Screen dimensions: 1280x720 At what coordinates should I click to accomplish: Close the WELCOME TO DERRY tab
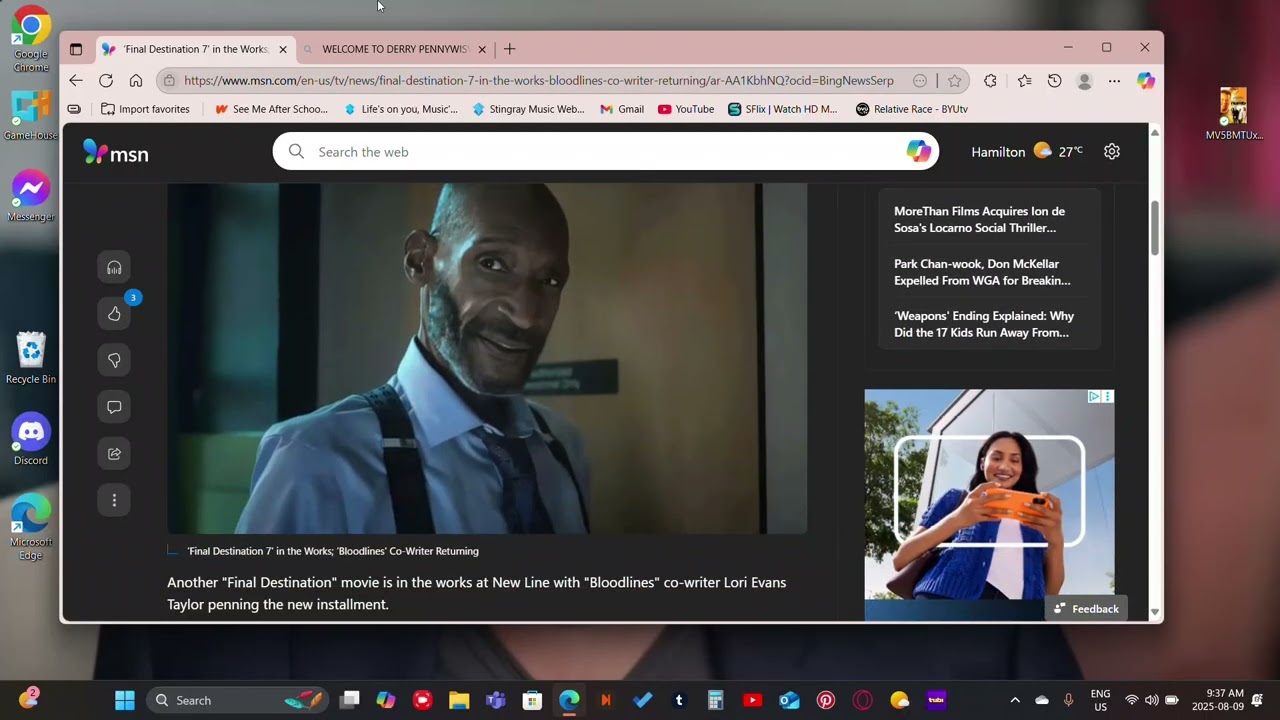(482, 49)
